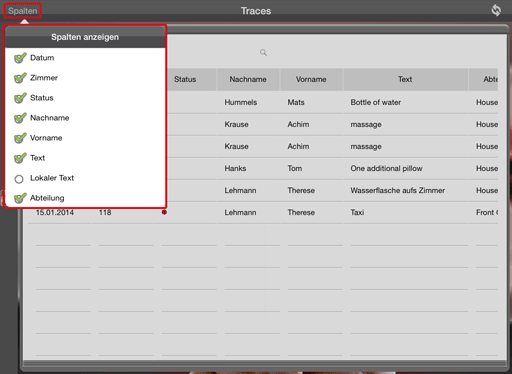Viewport: 512px width, 374px height.
Task: Uncheck the Zimmer column checkbox
Action: [20, 78]
